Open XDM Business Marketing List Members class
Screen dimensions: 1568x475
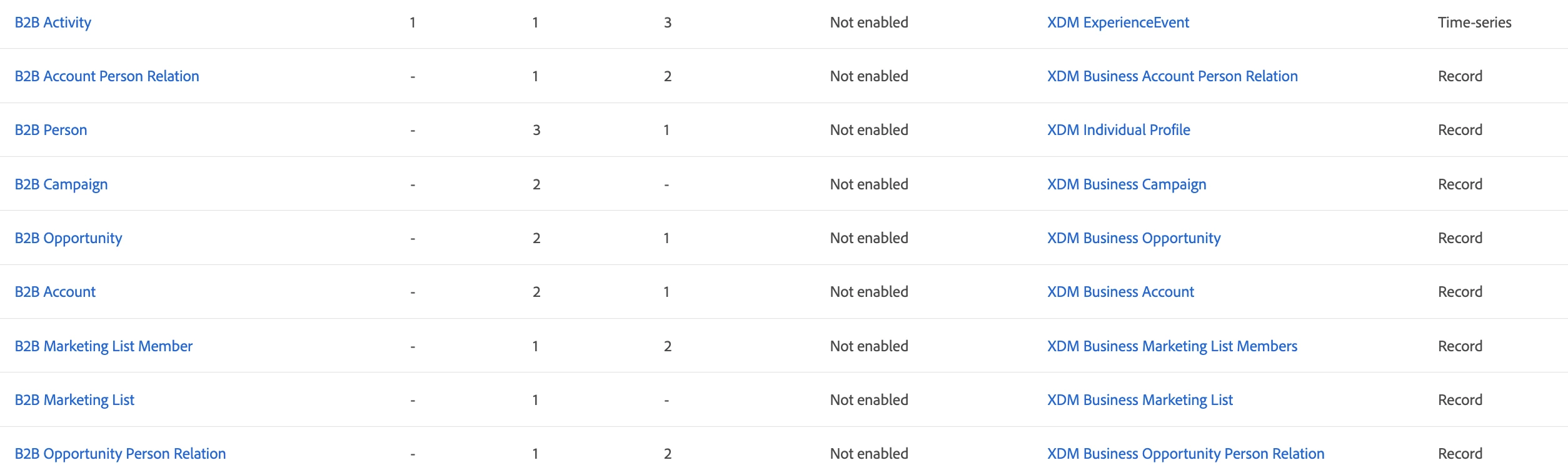pyautogui.click(x=1173, y=346)
